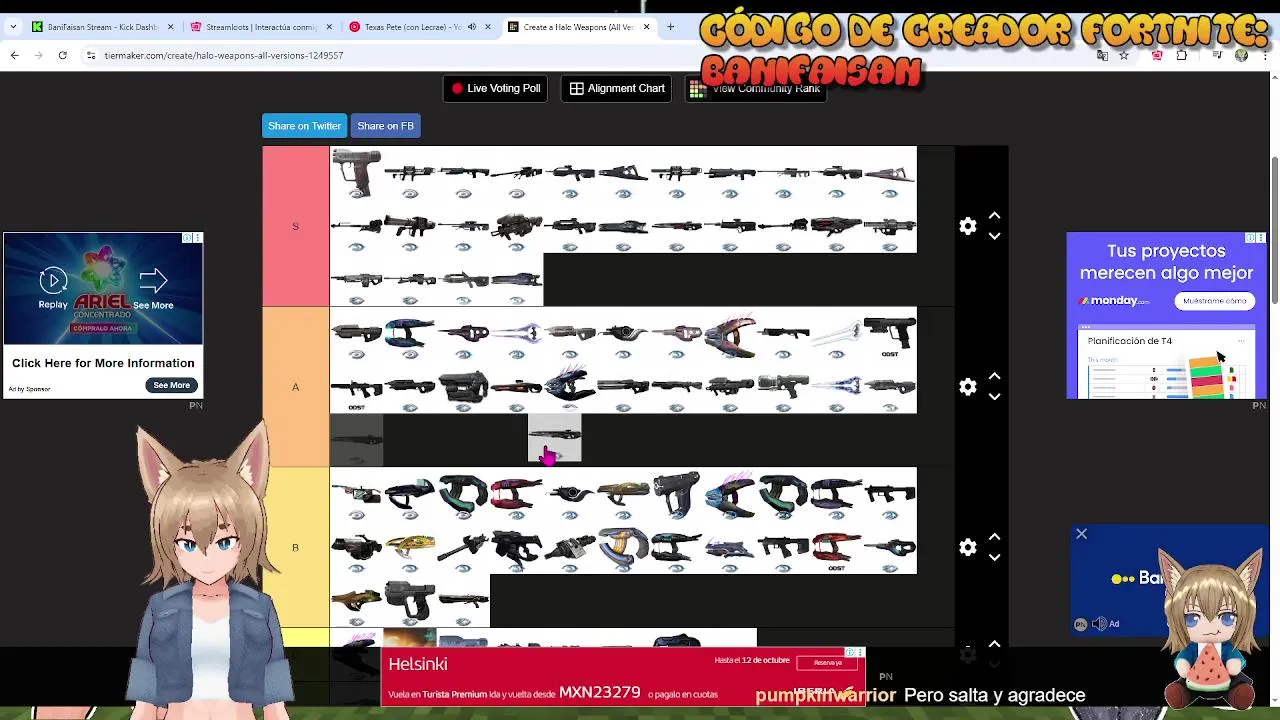
Task: Open AdChoices icon on monday.com ad
Action: coord(1250,238)
